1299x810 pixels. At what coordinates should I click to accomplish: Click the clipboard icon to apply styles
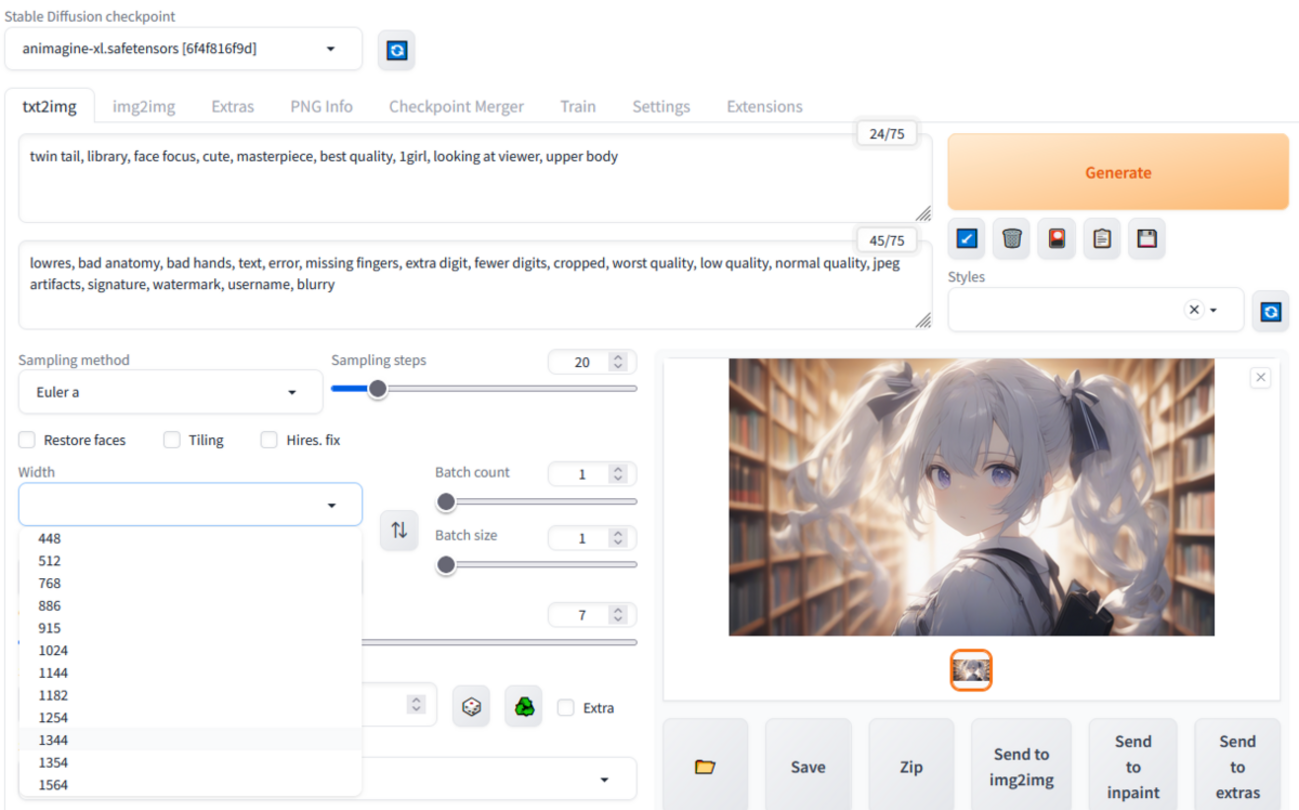click(x=1102, y=238)
